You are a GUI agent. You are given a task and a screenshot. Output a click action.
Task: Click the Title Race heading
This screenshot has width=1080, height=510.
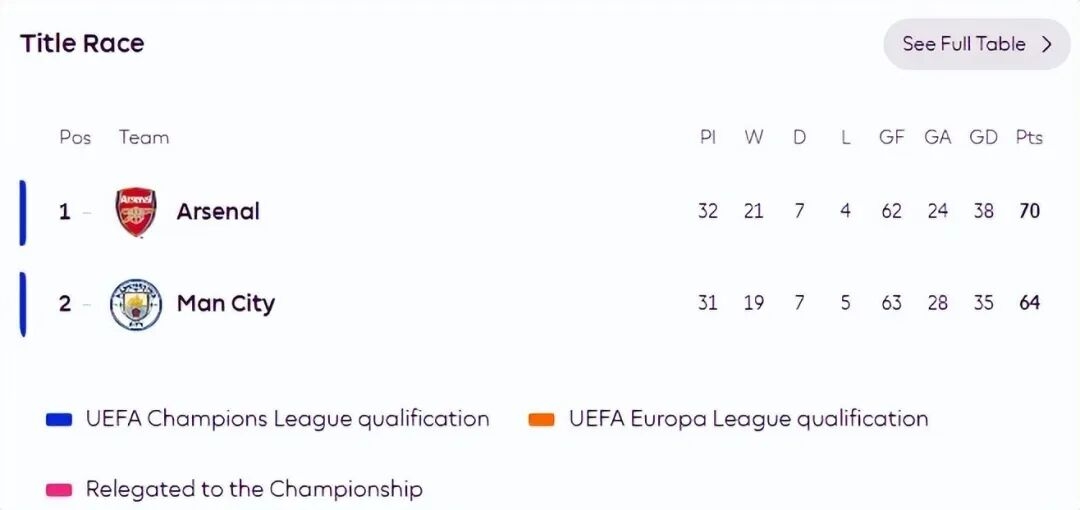point(82,44)
